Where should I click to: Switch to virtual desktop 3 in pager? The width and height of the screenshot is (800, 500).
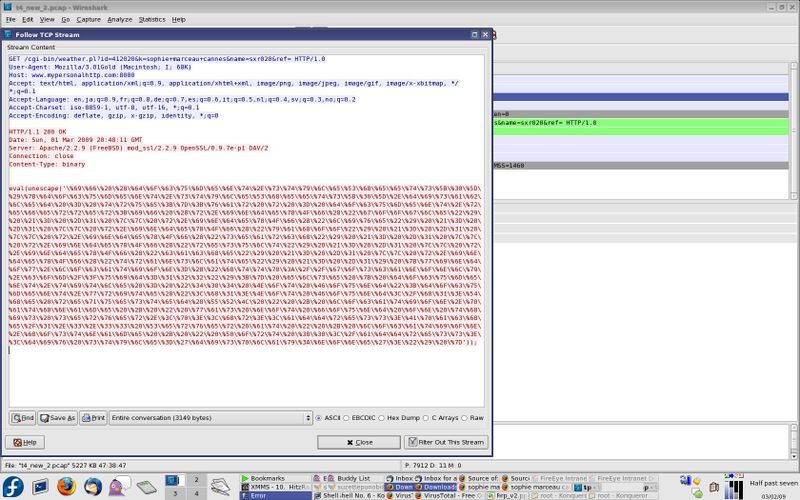[x=174, y=493]
